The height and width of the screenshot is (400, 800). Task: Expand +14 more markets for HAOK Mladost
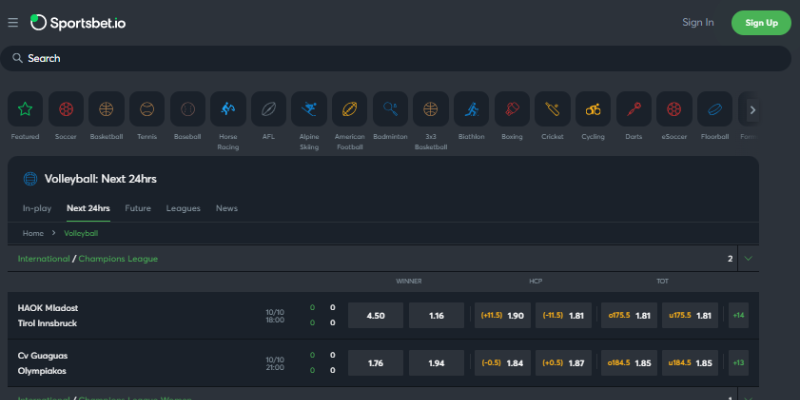(x=738, y=316)
